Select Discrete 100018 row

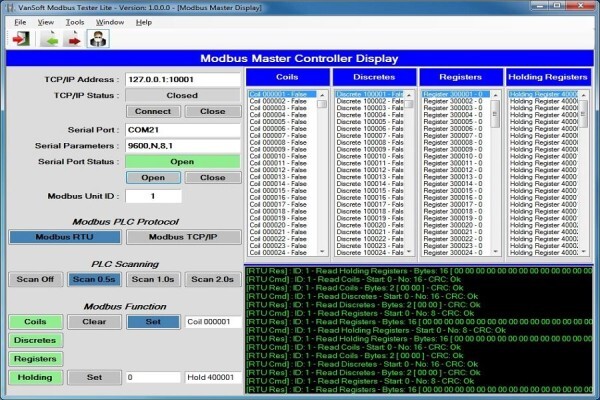click(369, 211)
